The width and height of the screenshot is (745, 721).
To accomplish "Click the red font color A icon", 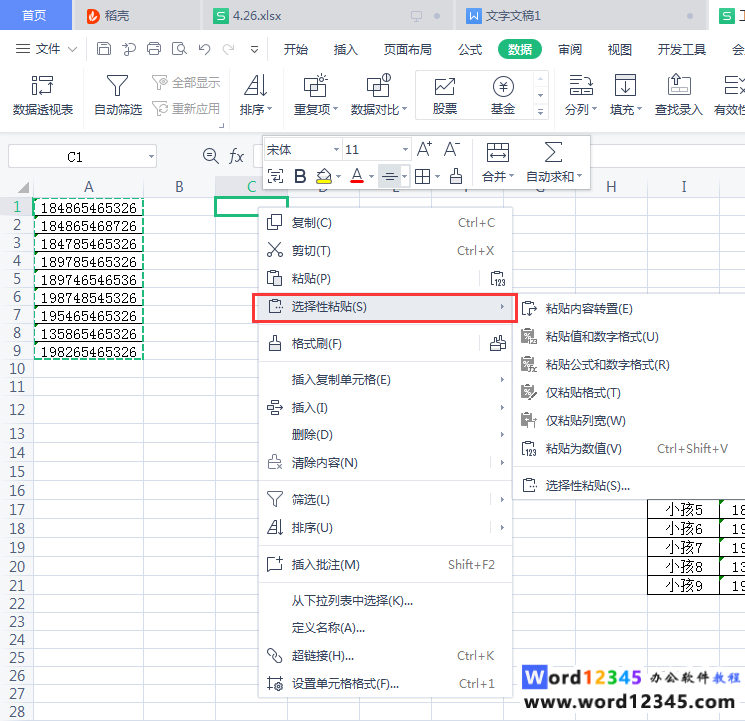I will [x=357, y=176].
